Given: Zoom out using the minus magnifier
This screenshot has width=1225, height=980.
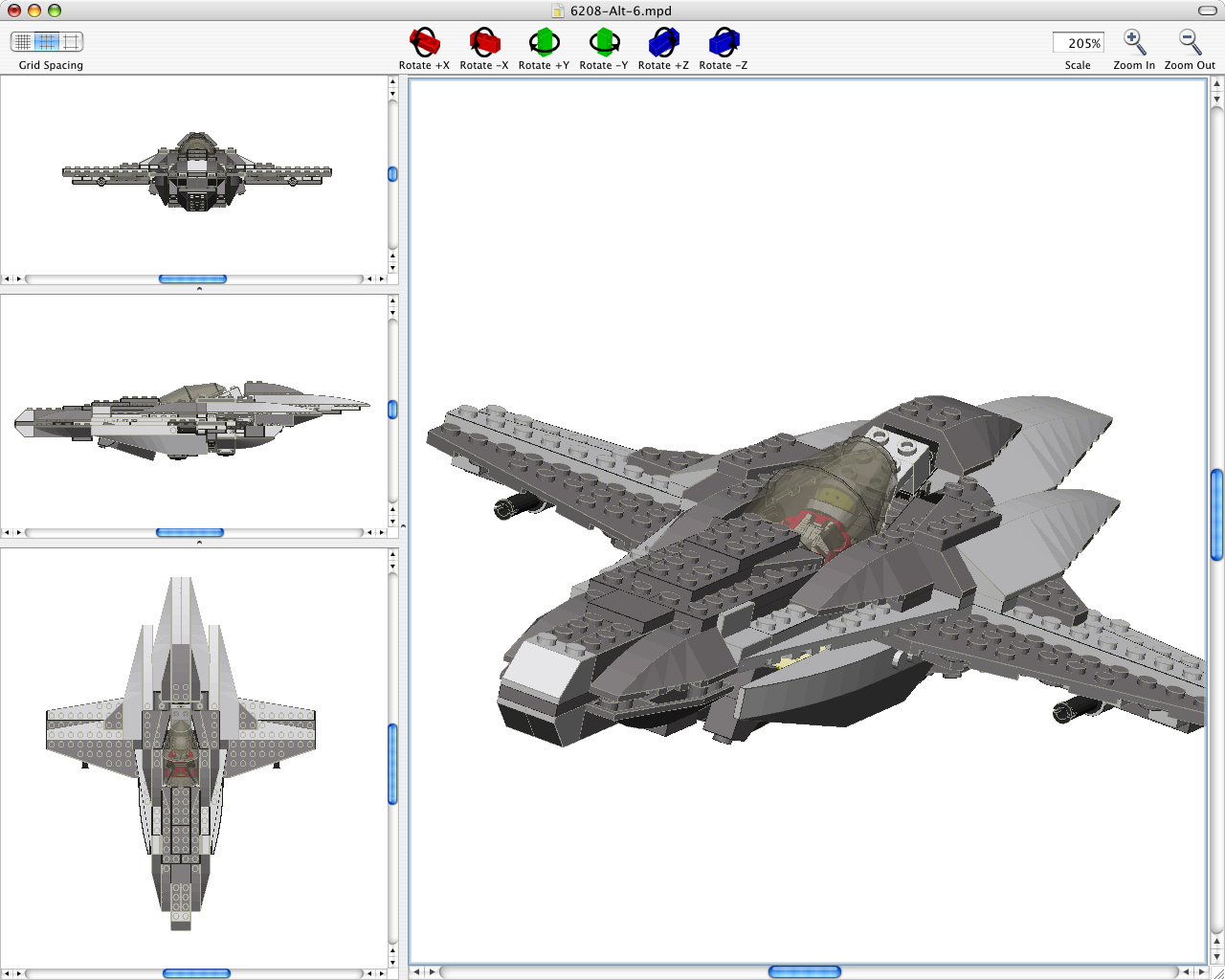Looking at the screenshot, I should [1189, 42].
